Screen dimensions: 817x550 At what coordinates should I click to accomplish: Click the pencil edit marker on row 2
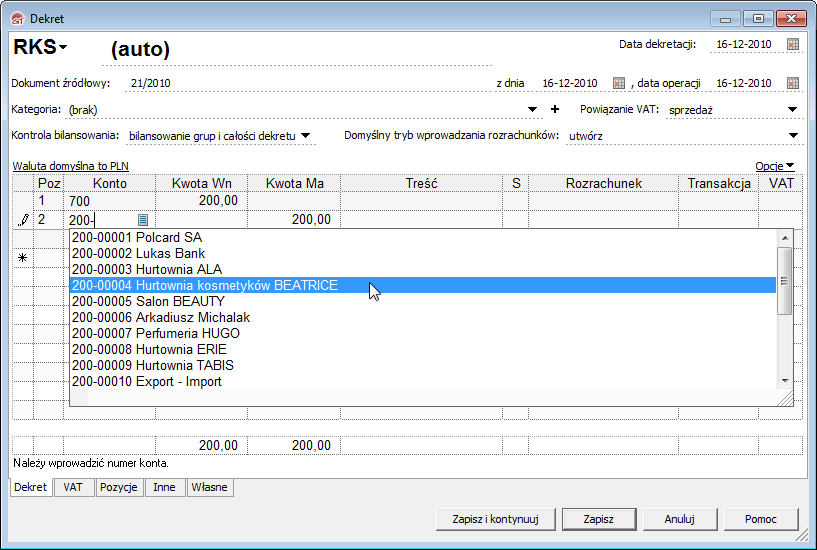click(22, 220)
